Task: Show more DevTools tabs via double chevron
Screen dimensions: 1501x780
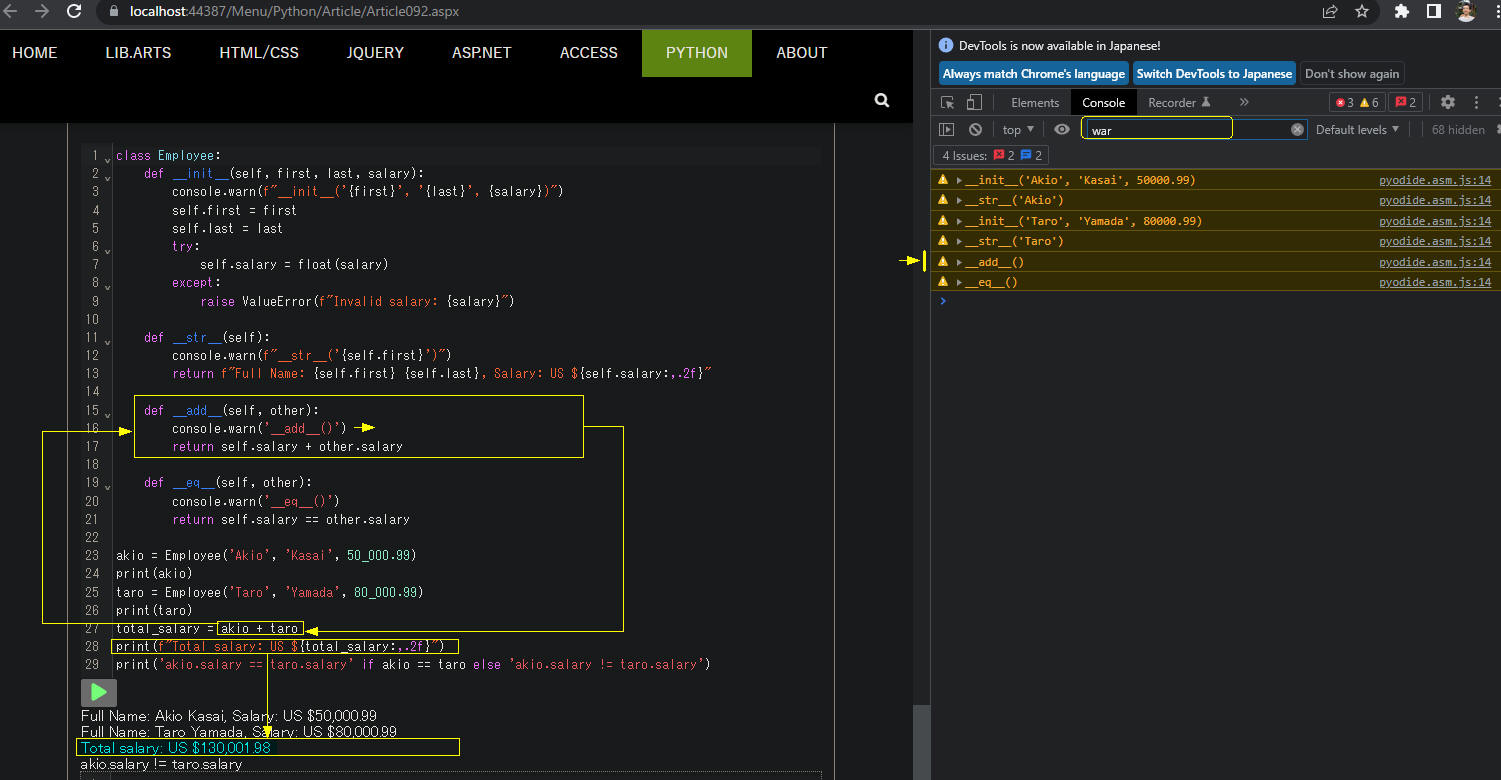Action: [x=1244, y=102]
